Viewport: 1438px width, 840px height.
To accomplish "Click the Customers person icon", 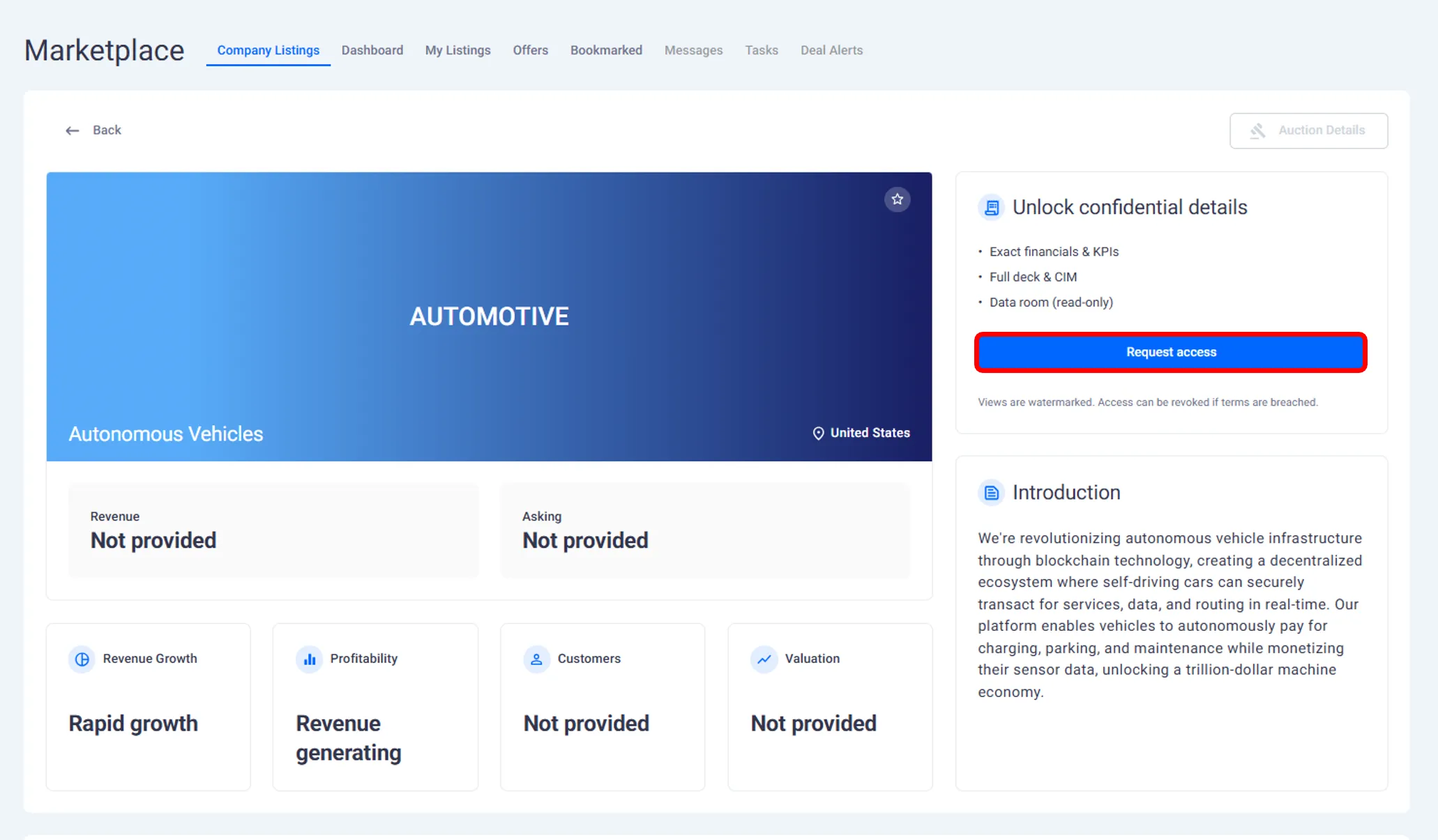I will 536,659.
